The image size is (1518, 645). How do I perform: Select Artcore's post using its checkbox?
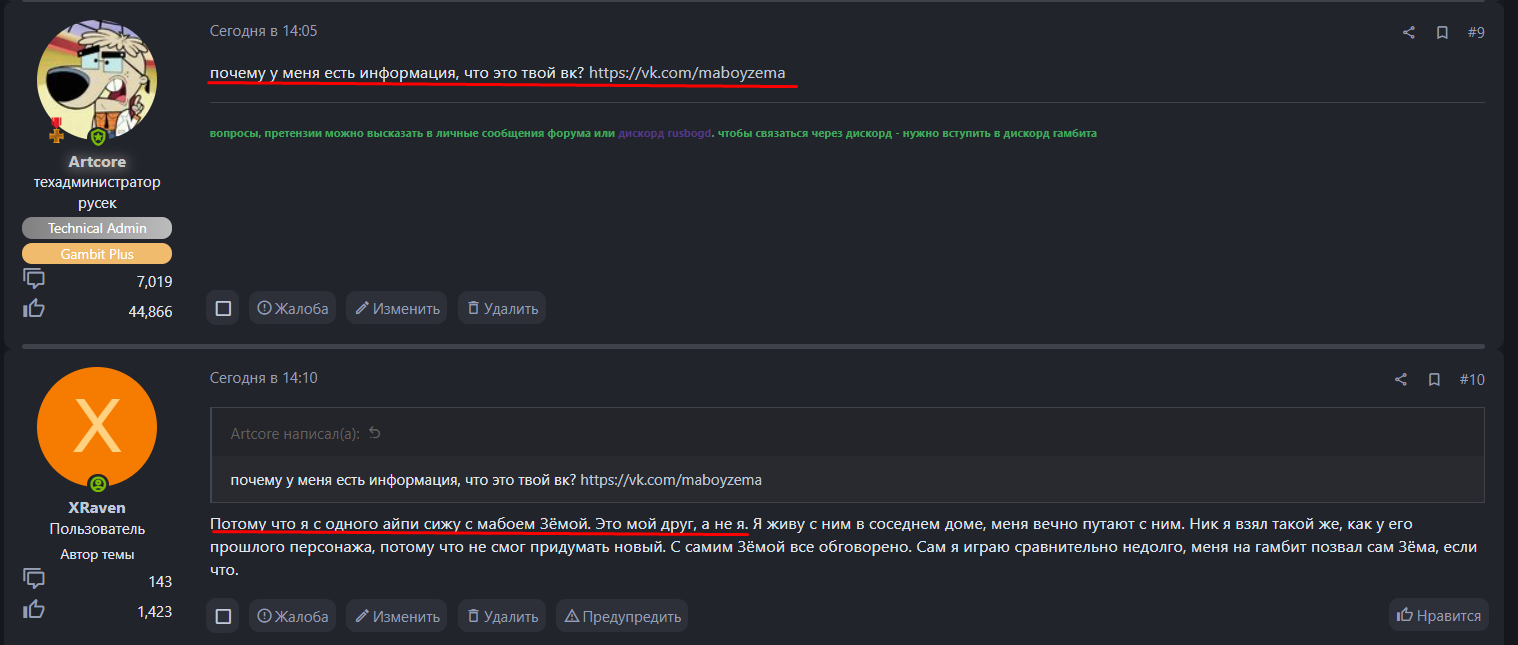point(223,308)
